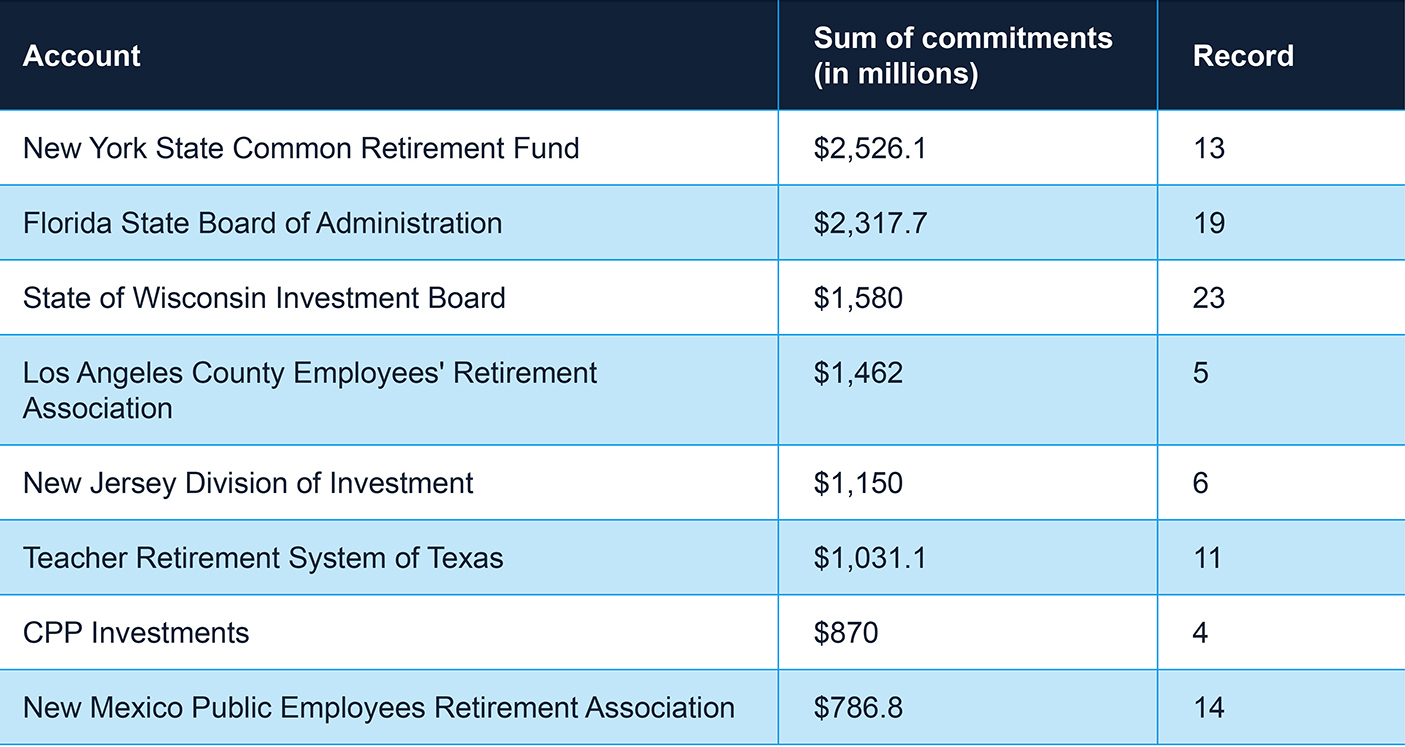Click the $870 commitments cell
The image size is (1405, 747).
pyautogui.click(x=846, y=633)
